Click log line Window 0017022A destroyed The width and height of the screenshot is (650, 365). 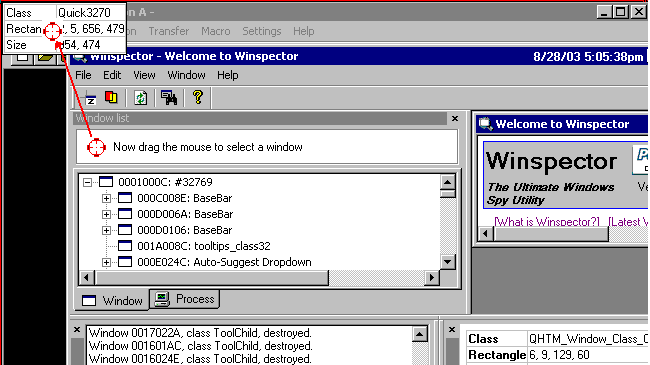tap(200, 333)
